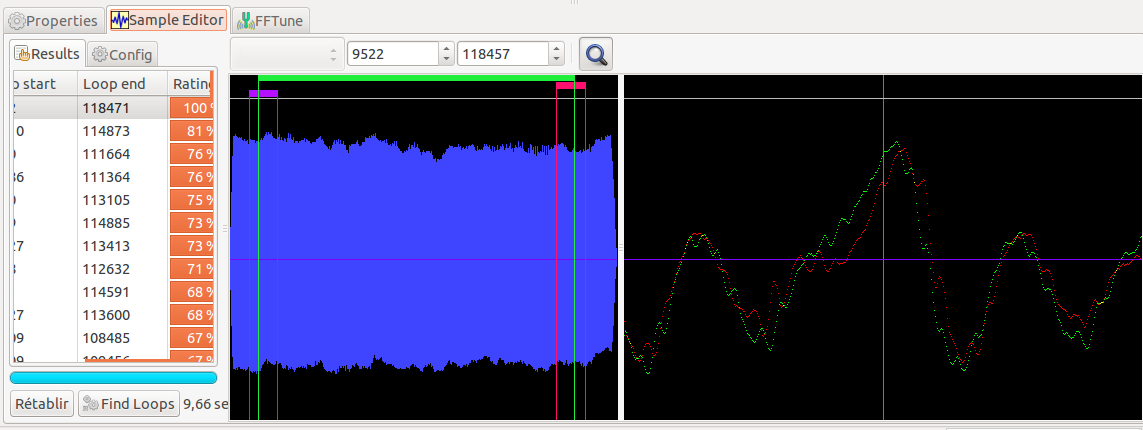This screenshot has height=430, width=1143.
Task: Click the FFTune tuning fork icon
Action: (247, 21)
